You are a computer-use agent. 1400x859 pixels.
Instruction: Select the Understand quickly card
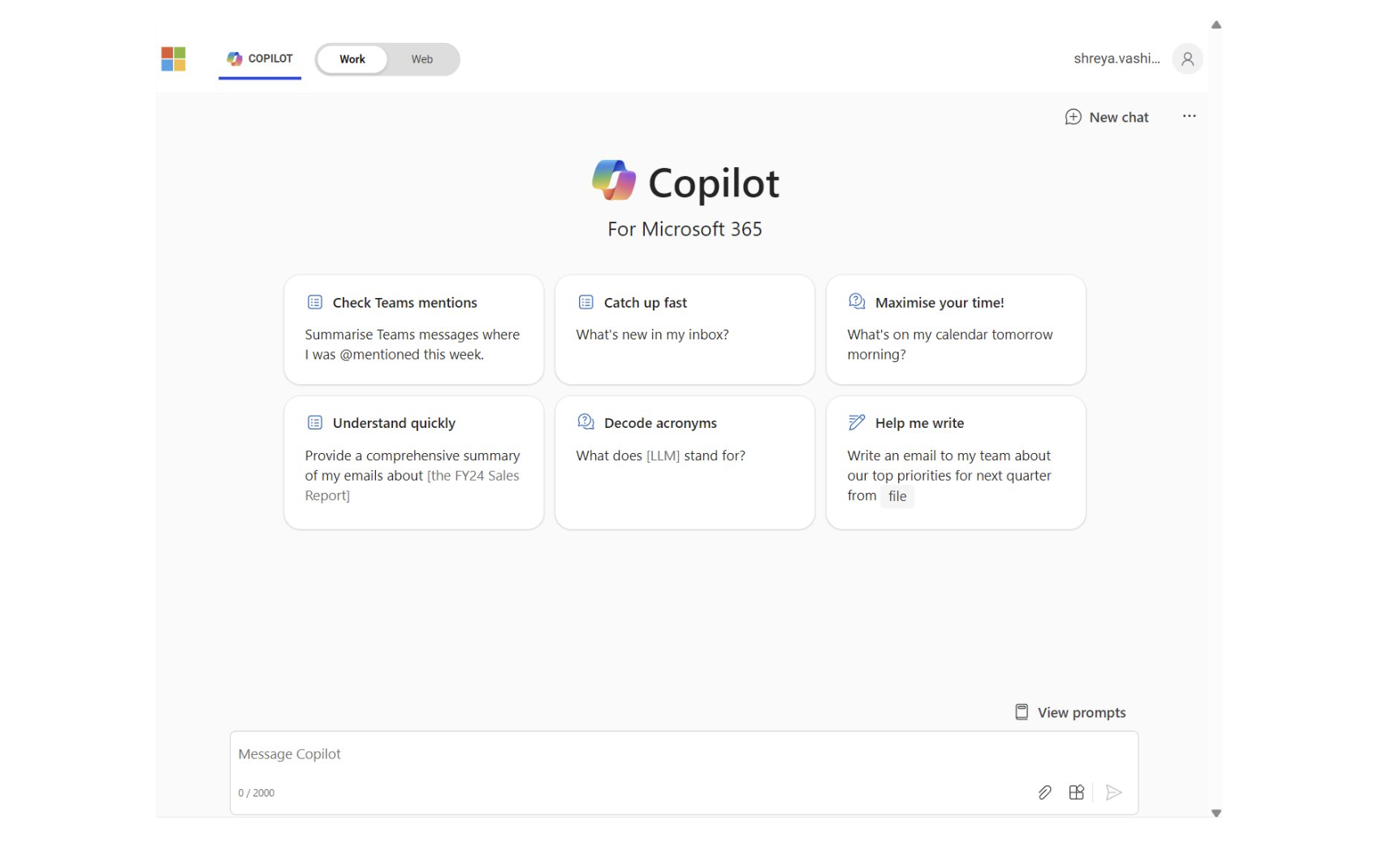(413, 463)
